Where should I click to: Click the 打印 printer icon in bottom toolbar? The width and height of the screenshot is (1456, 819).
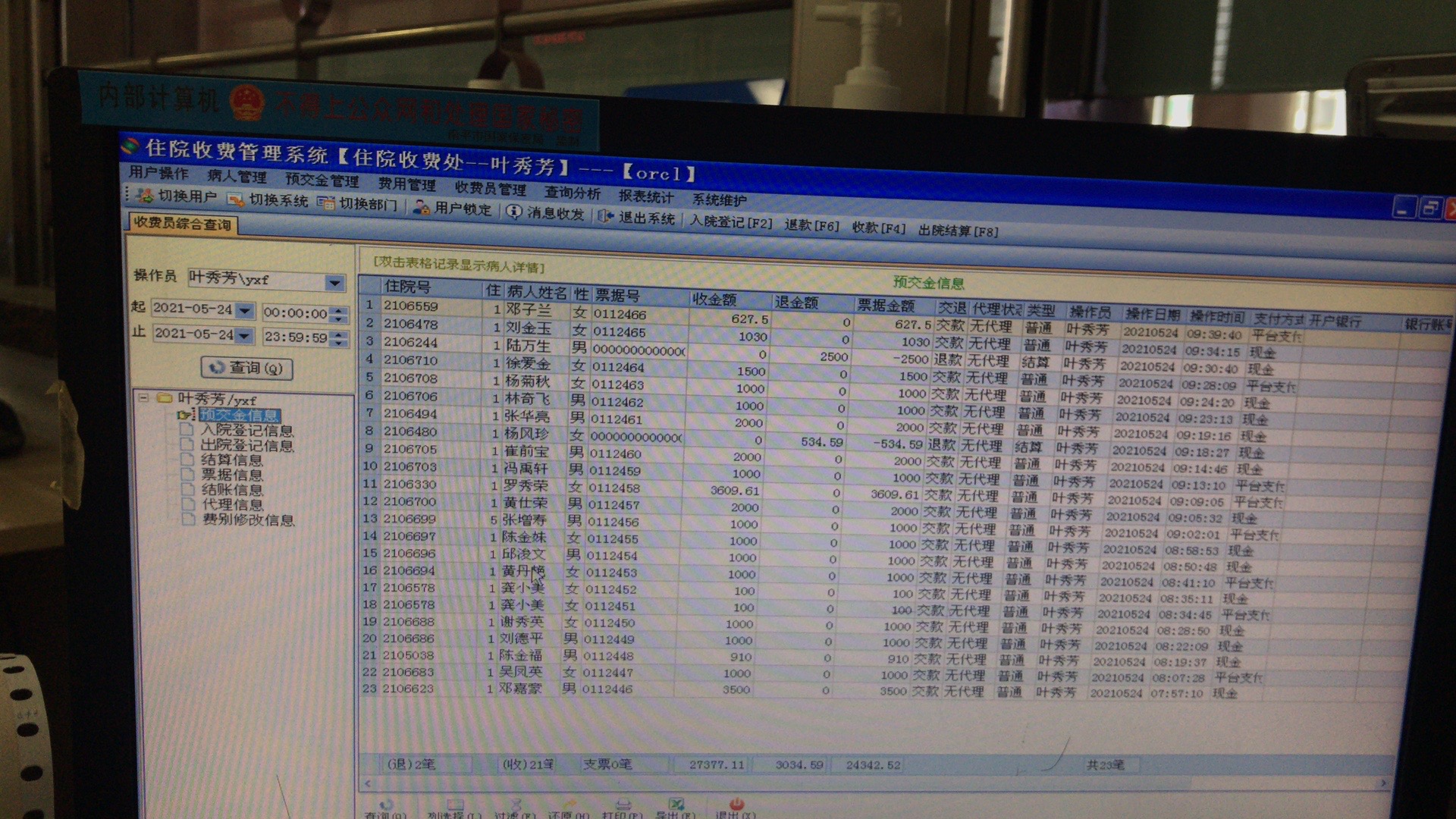pyautogui.click(x=623, y=805)
